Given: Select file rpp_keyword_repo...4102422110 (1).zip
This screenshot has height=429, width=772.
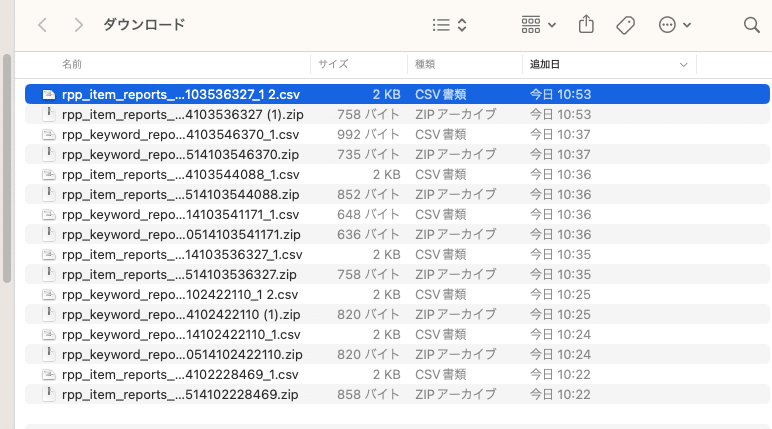Looking at the screenshot, I should coord(397,314).
